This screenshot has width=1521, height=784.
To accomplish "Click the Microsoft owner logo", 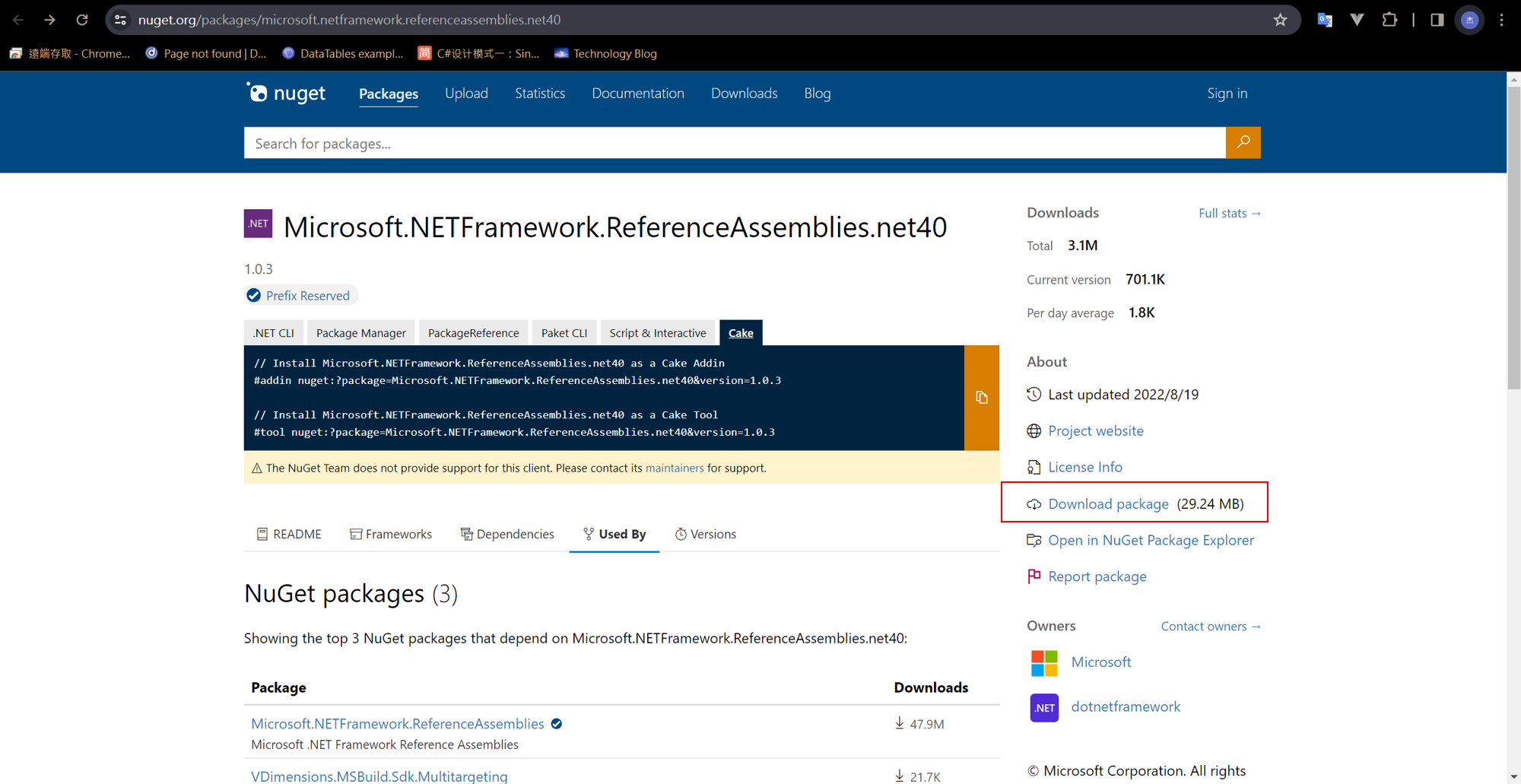I will pos(1043,662).
